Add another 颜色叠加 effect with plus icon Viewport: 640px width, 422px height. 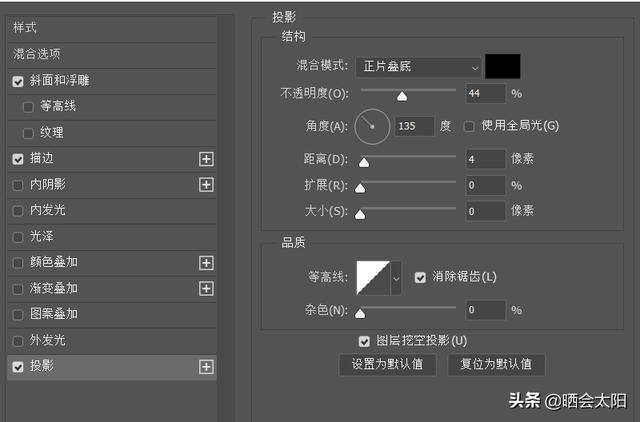pos(206,263)
